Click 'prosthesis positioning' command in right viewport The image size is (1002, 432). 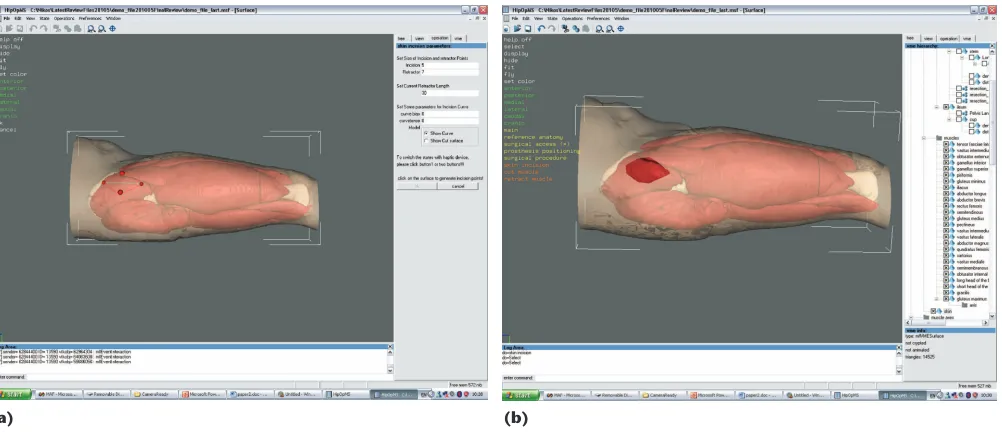pos(542,151)
